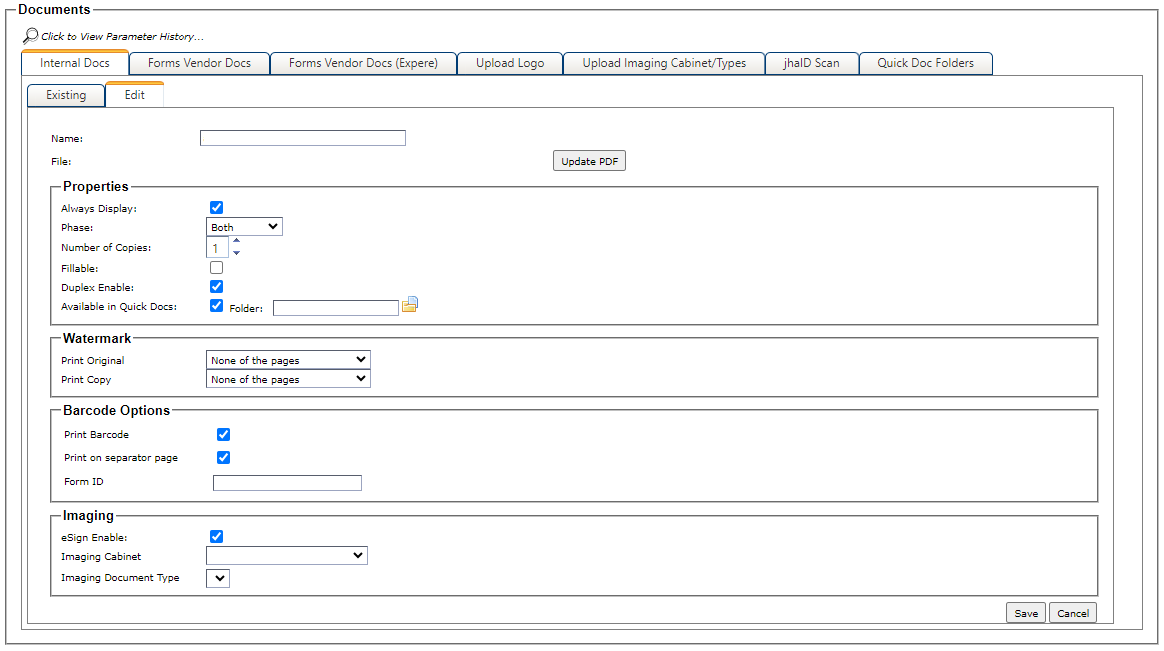
Task: Uncheck Print Barcode
Action: tap(223, 434)
